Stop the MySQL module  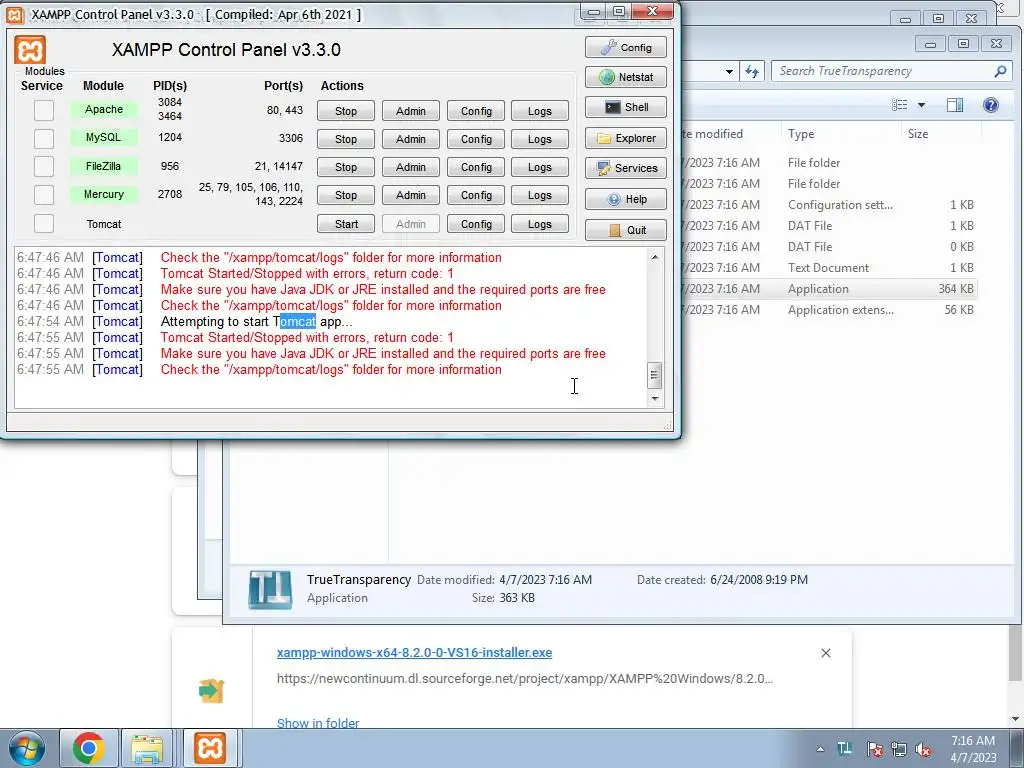(346, 139)
